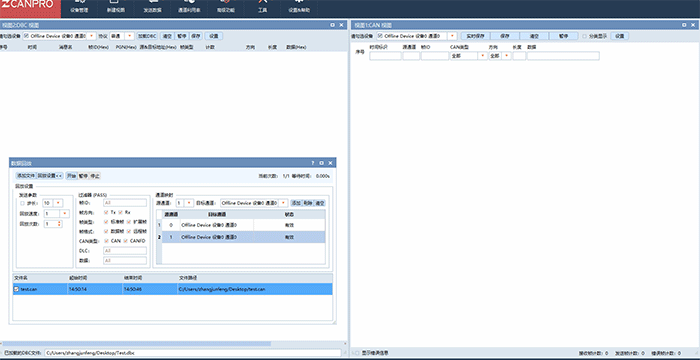Uncheck the Tx frame direction checkbox
This screenshot has width=700, height=360.
click(x=106, y=212)
